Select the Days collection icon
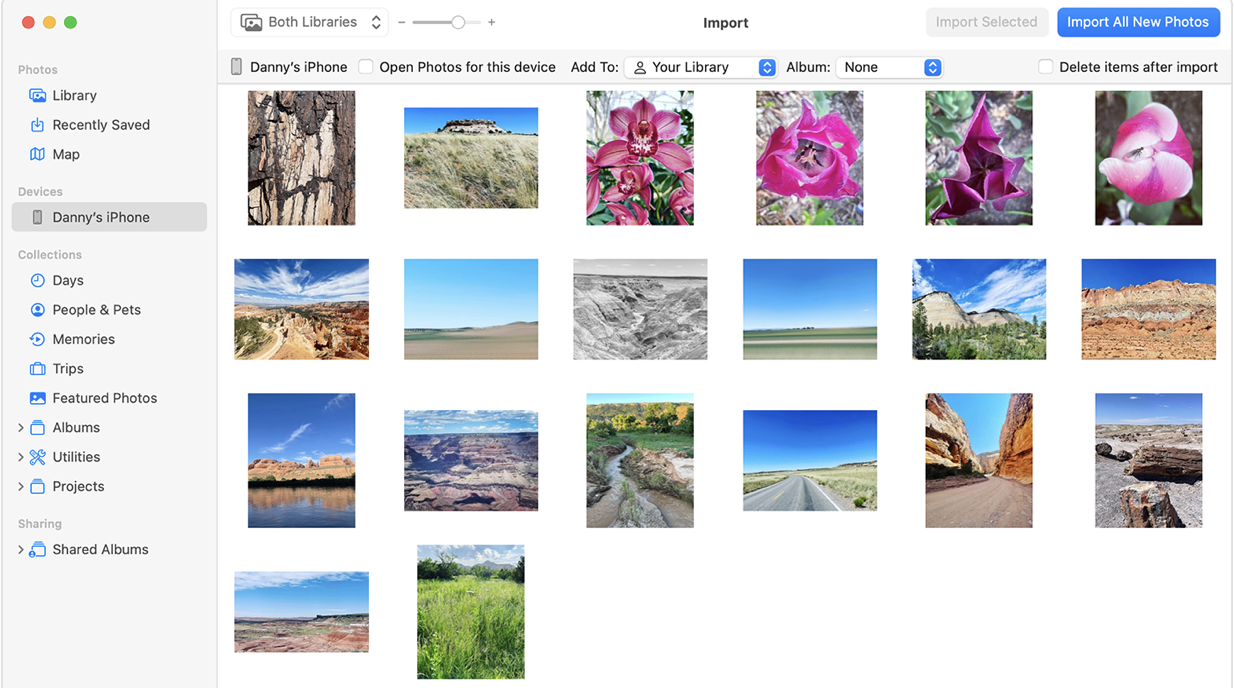 click(x=35, y=280)
